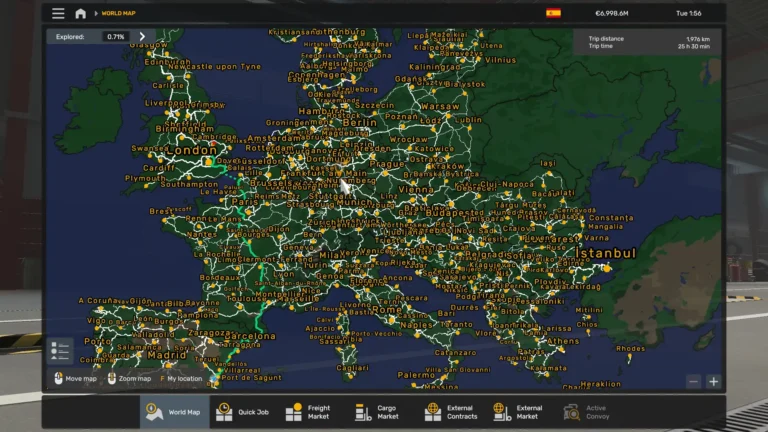This screenshot has width=768, height=432.
Task: Click the Palermo city label
Action: 416,375
